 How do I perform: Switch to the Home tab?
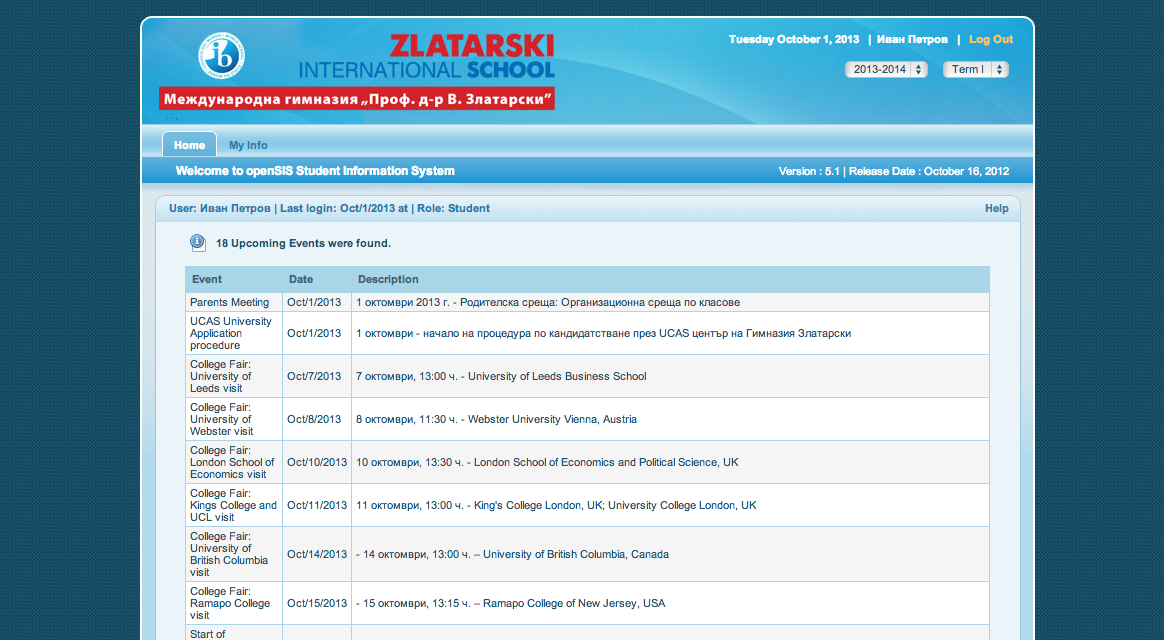coord(189,145)
